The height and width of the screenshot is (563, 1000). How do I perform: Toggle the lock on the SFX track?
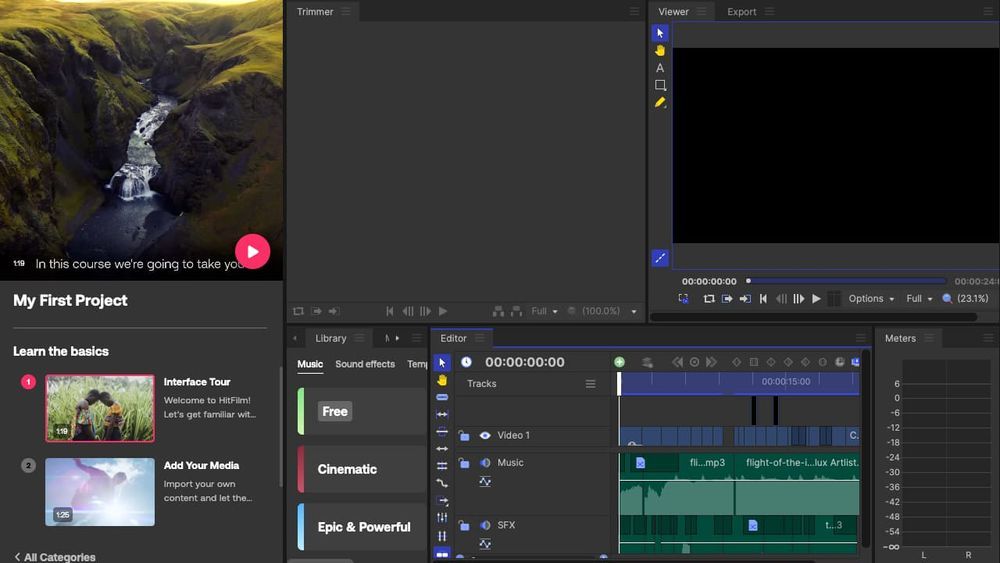coord(464,526)
